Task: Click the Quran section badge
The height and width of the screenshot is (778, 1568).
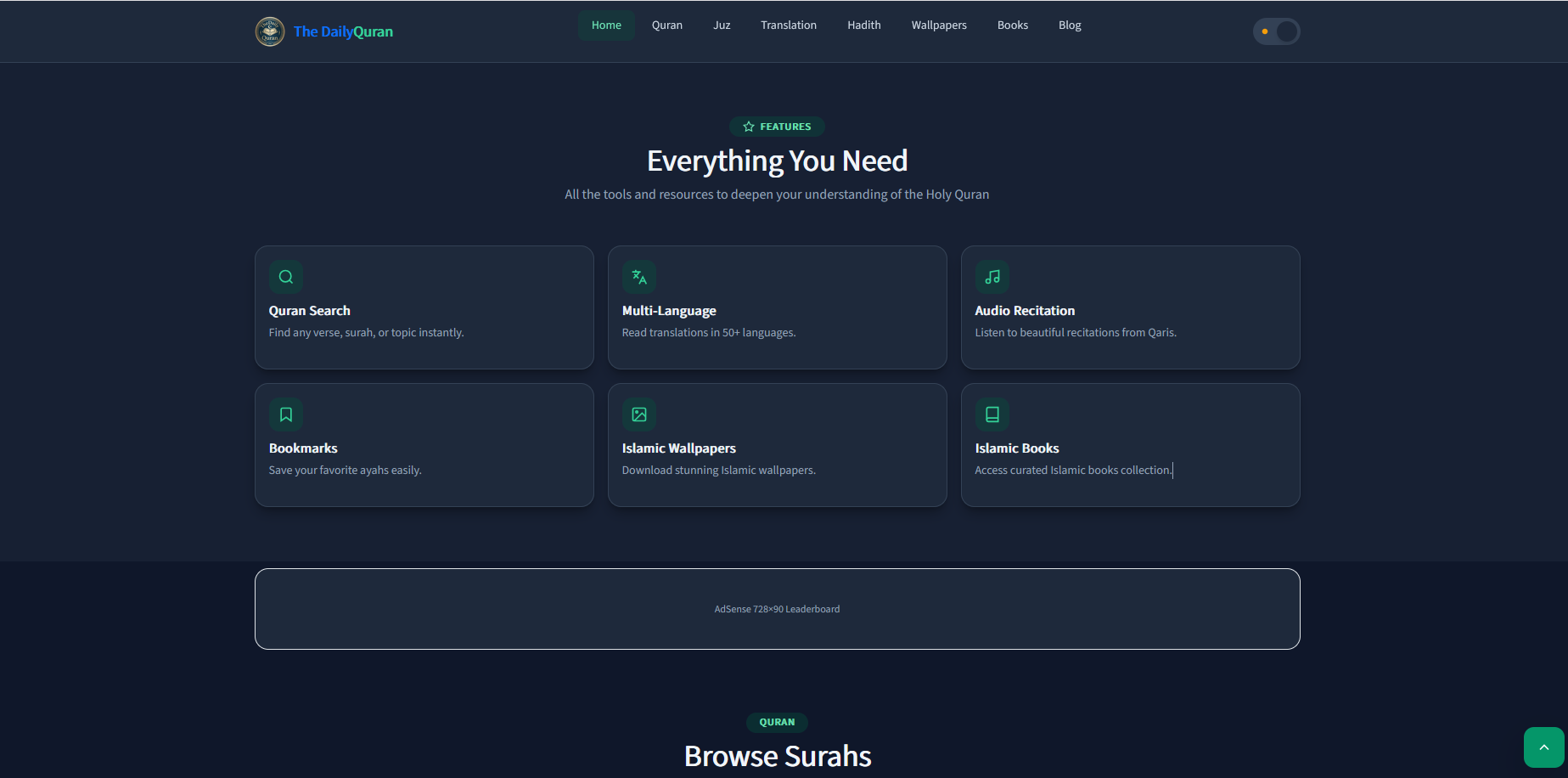Action: pos(777,722)
